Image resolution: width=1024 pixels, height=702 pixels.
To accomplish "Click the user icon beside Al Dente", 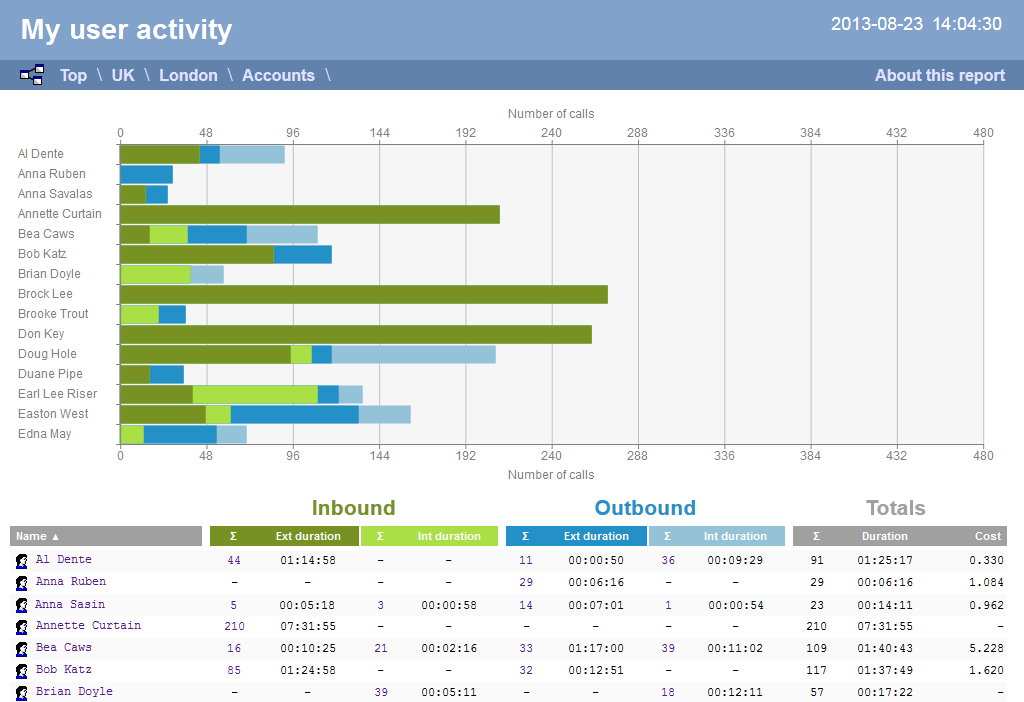I will point(22,559).
